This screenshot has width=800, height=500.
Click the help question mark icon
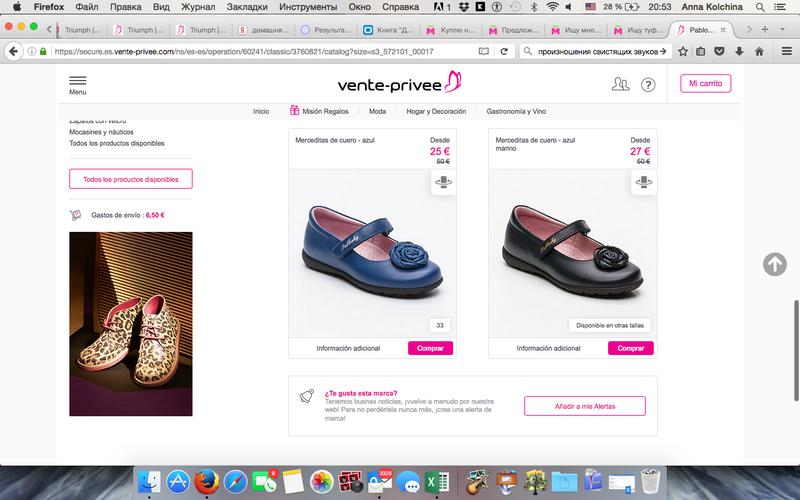[648, 85]
